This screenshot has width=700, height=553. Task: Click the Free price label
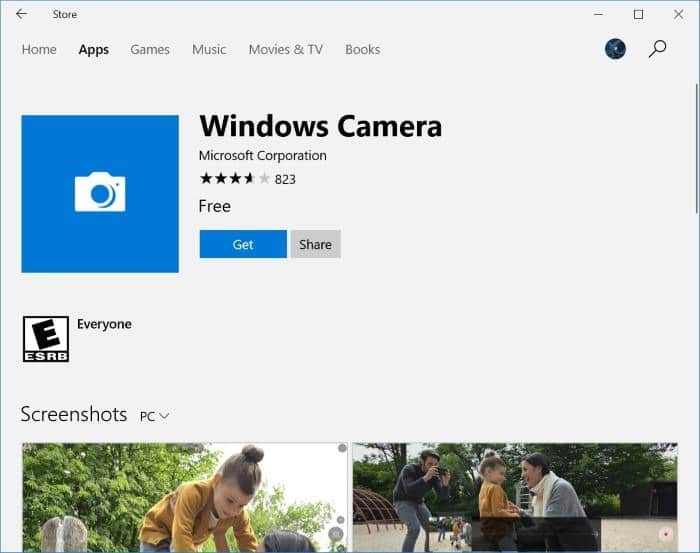tap(215, 206)
